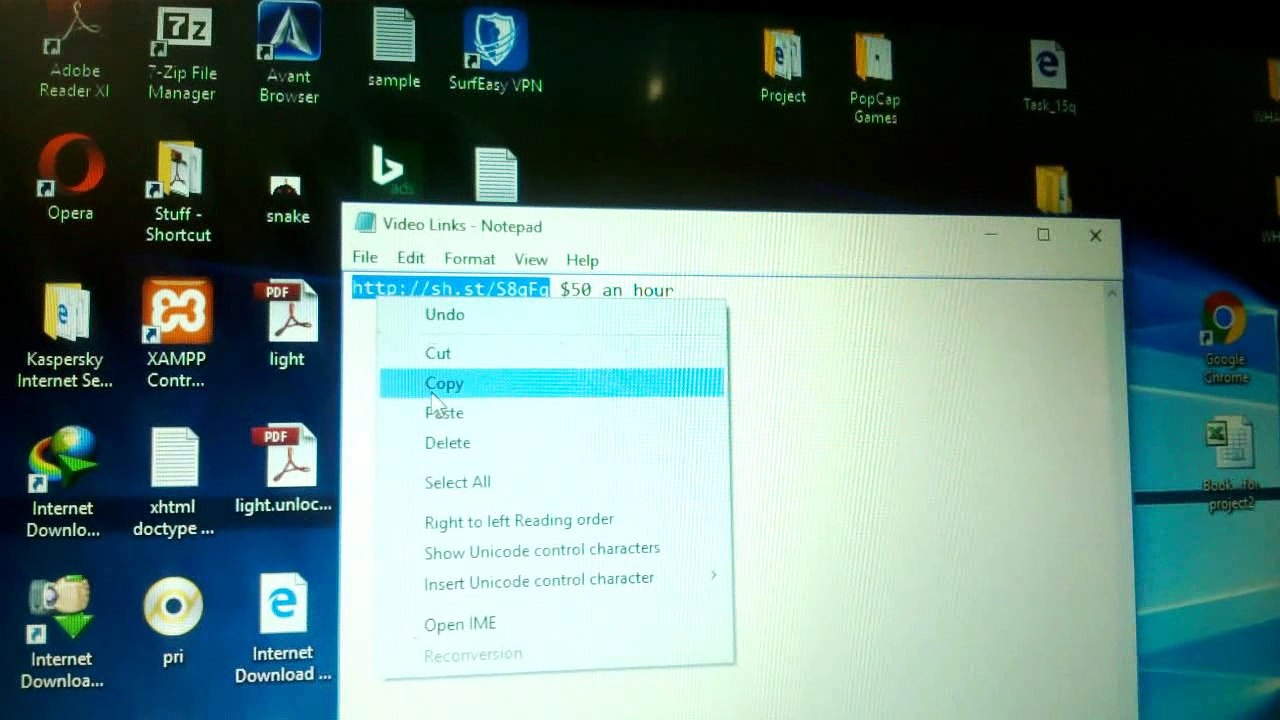
Task: Launch the Google Chrome desktop shortcut
Action: coord(1226,338)
